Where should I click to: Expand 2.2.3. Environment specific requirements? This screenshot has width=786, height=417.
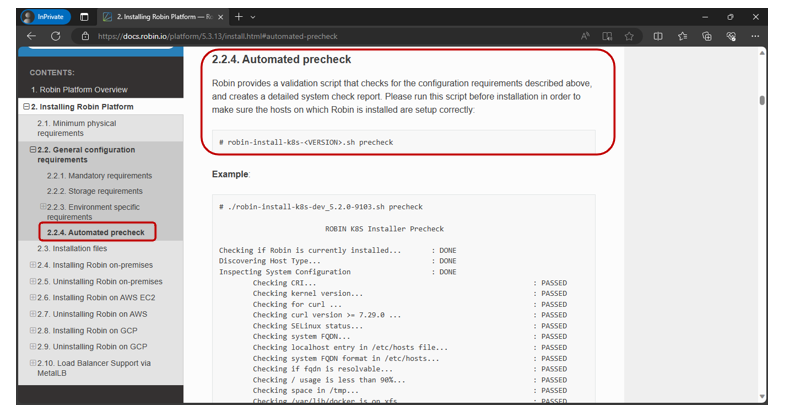[43, 206]
